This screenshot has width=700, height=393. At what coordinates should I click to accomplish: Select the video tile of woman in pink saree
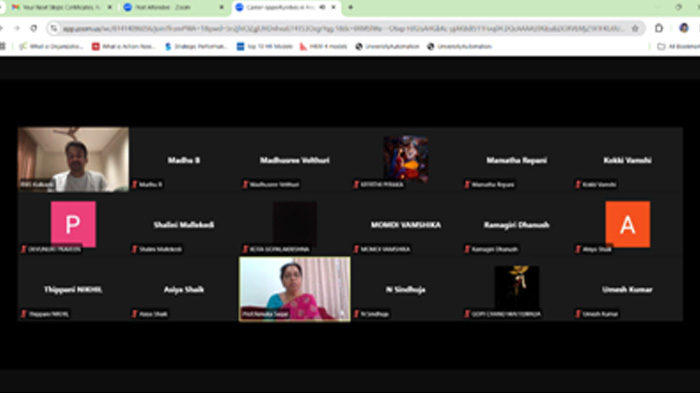pyautogui.click(x=295, y=289)
